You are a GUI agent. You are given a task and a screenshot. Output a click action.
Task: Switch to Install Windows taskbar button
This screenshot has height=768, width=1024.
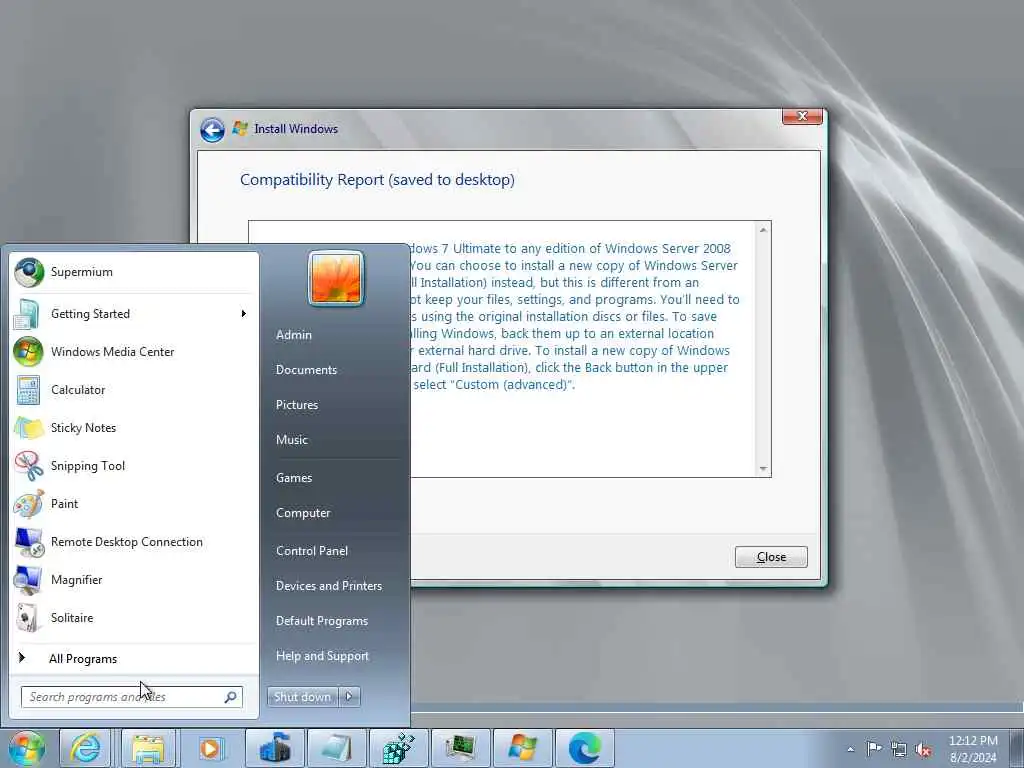point(522,748)
